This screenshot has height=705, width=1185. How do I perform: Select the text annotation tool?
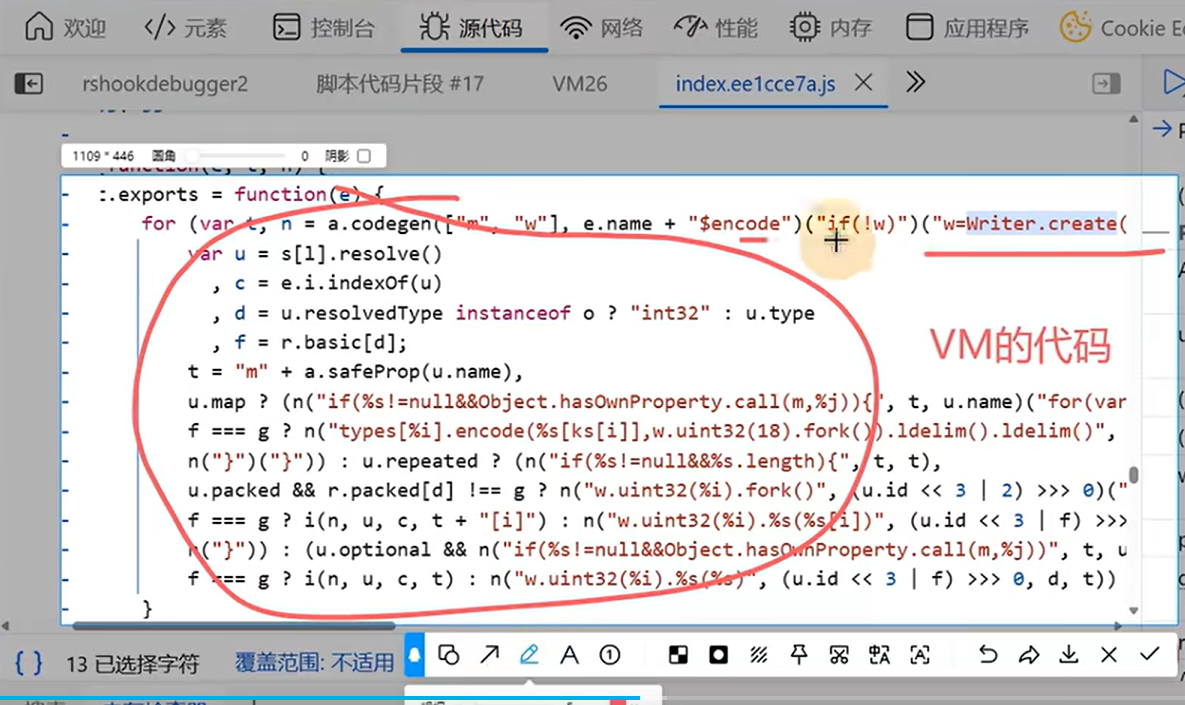pos(569,654)
